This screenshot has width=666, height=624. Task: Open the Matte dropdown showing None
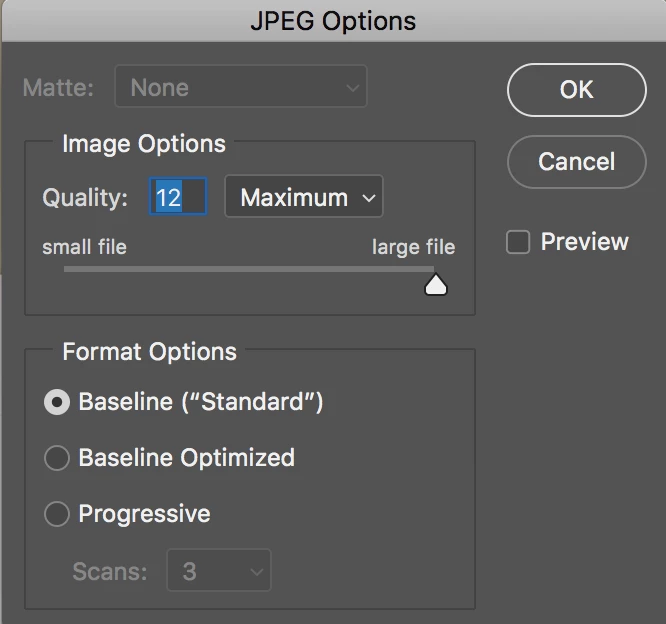point(241,87)
